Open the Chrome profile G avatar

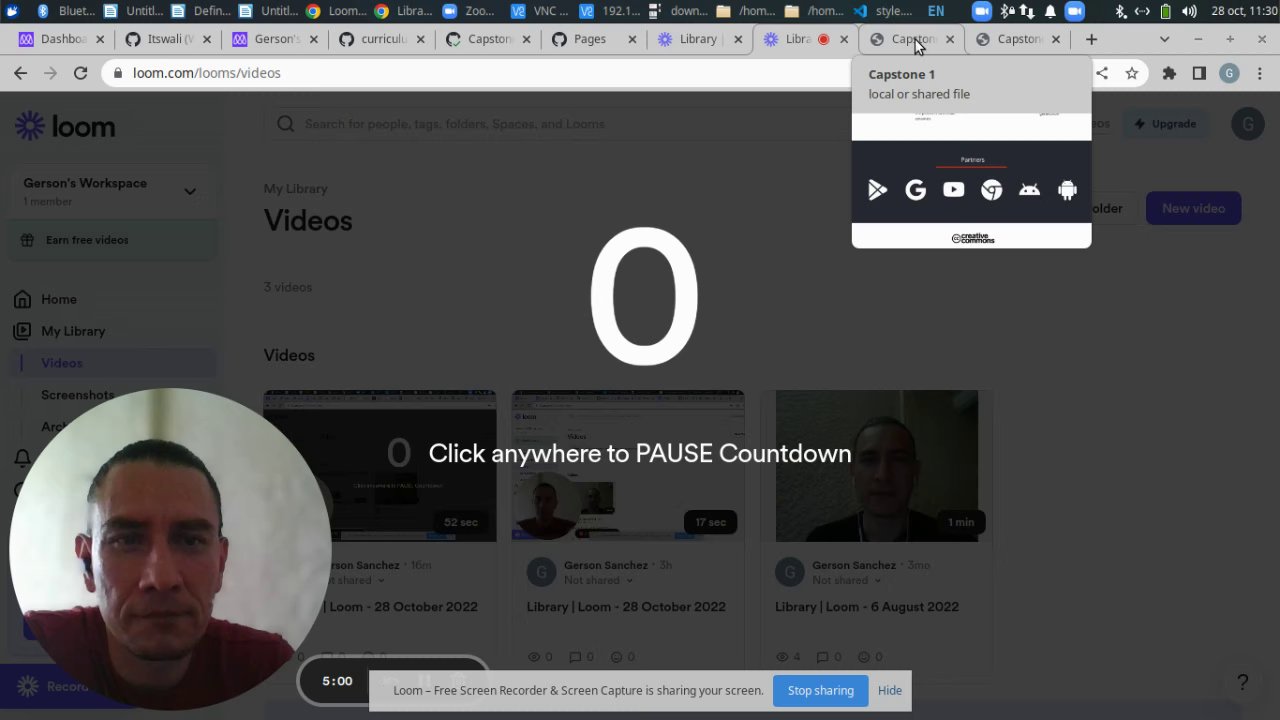coord(1230,73)
